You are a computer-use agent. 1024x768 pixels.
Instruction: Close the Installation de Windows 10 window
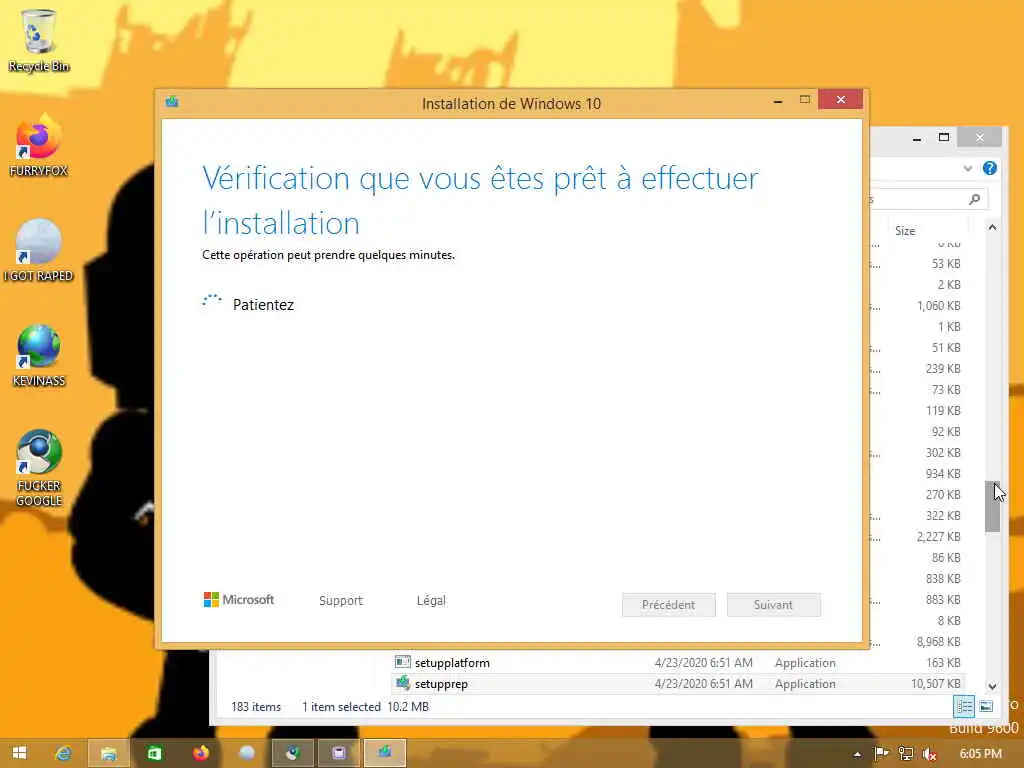[840, 99]
